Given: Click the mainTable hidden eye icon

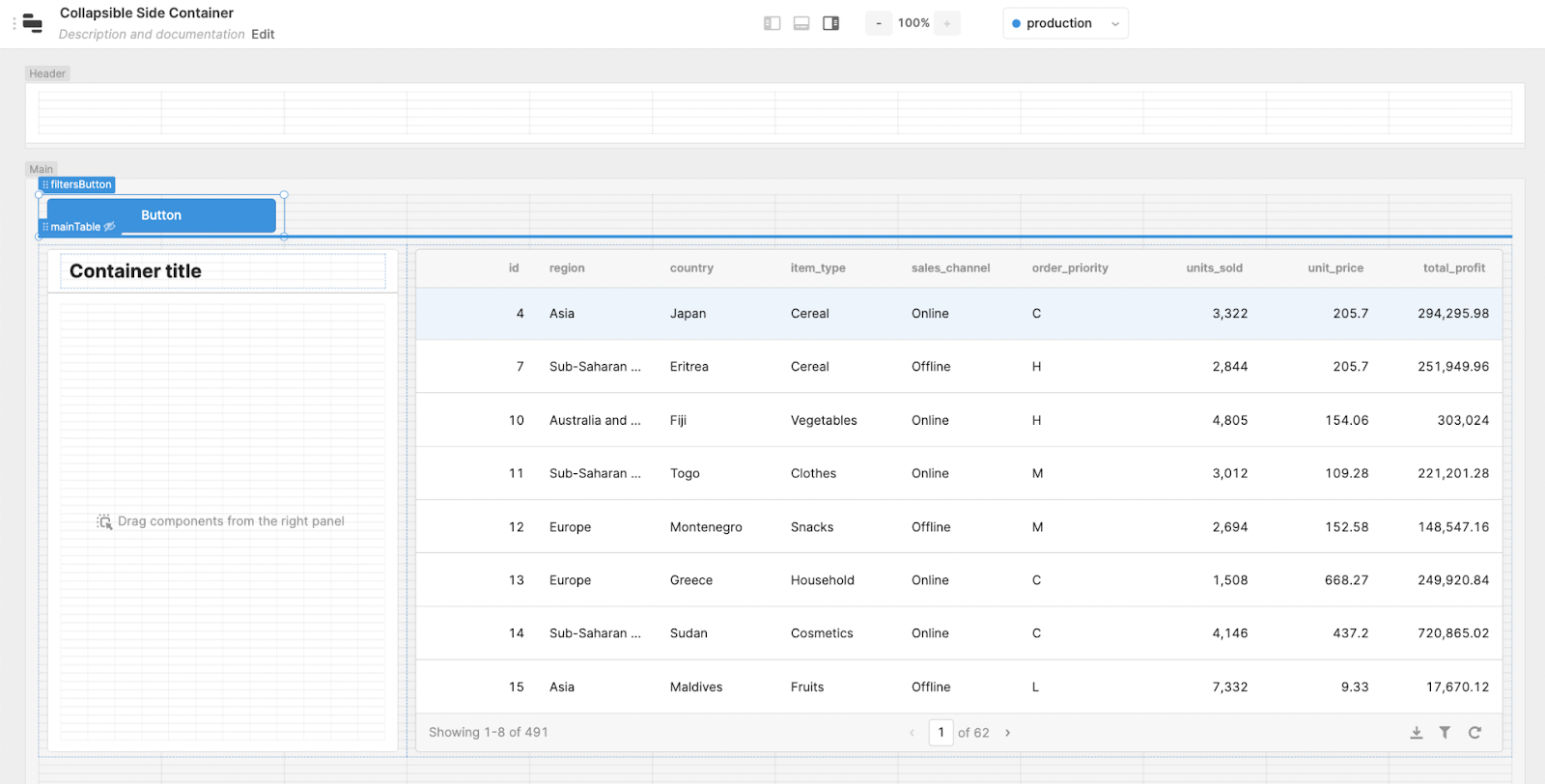Looking at the screenshot, I should (109, 227).
